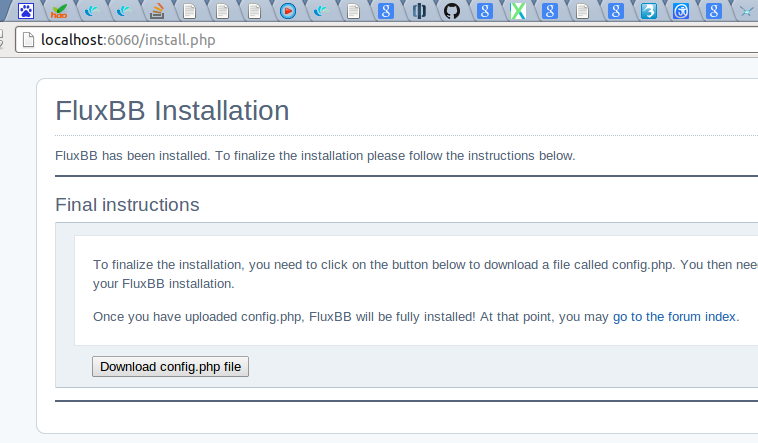The image size is (758, 443).
Task: Switch to the Baidu paw-print tab
Action: [26, 11]
